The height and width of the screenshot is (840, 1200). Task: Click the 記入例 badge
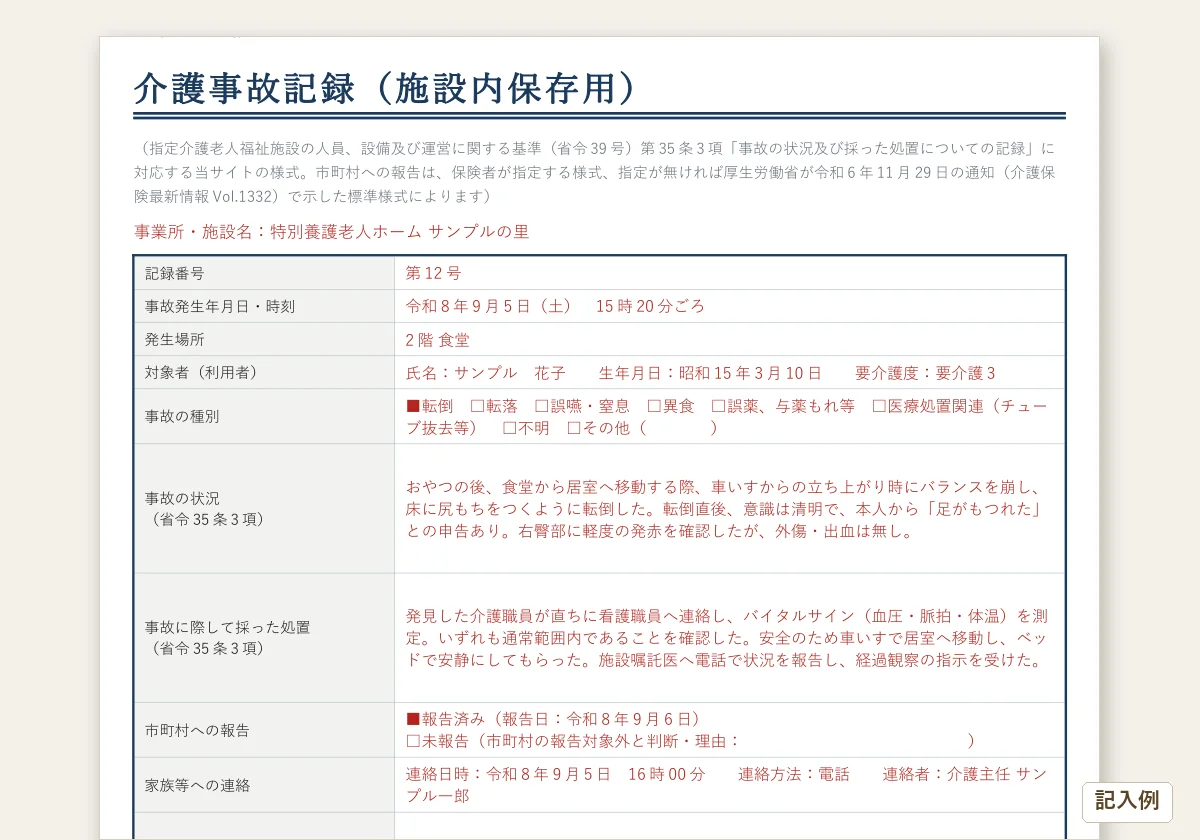(1127, 801)
